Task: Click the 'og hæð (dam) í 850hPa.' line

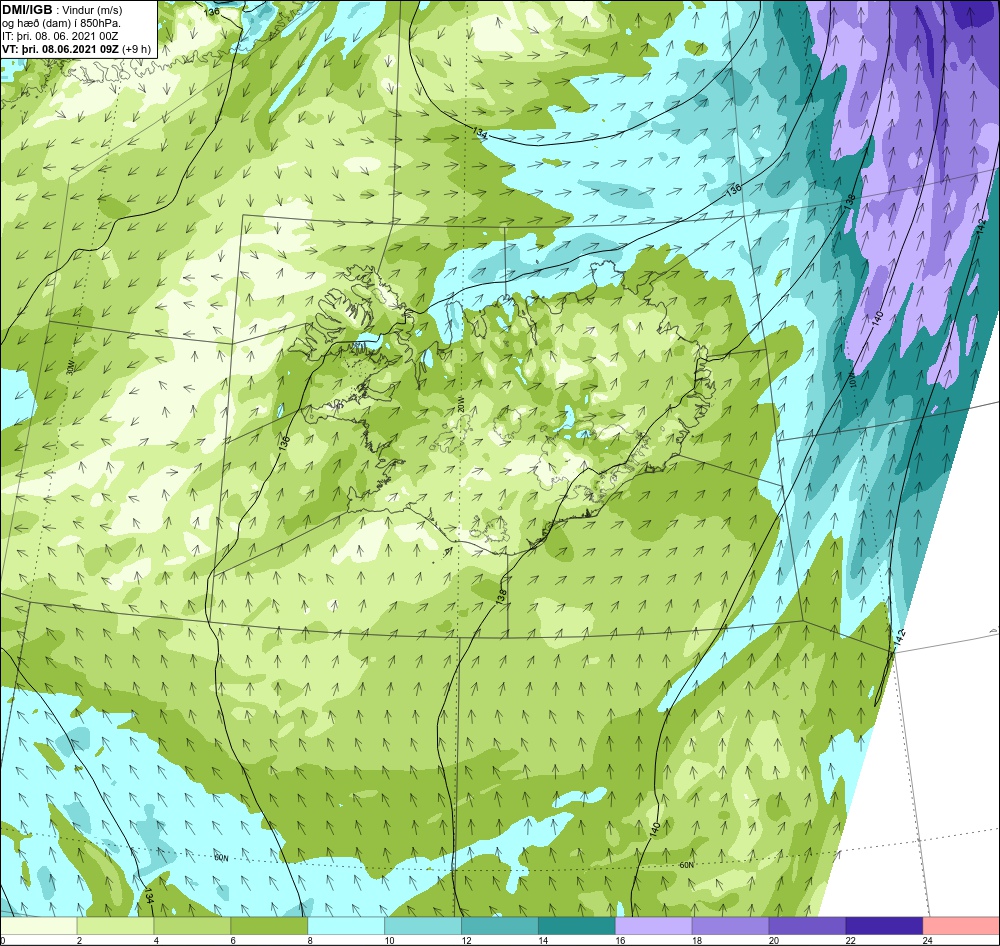Action: tap(61, 24)
